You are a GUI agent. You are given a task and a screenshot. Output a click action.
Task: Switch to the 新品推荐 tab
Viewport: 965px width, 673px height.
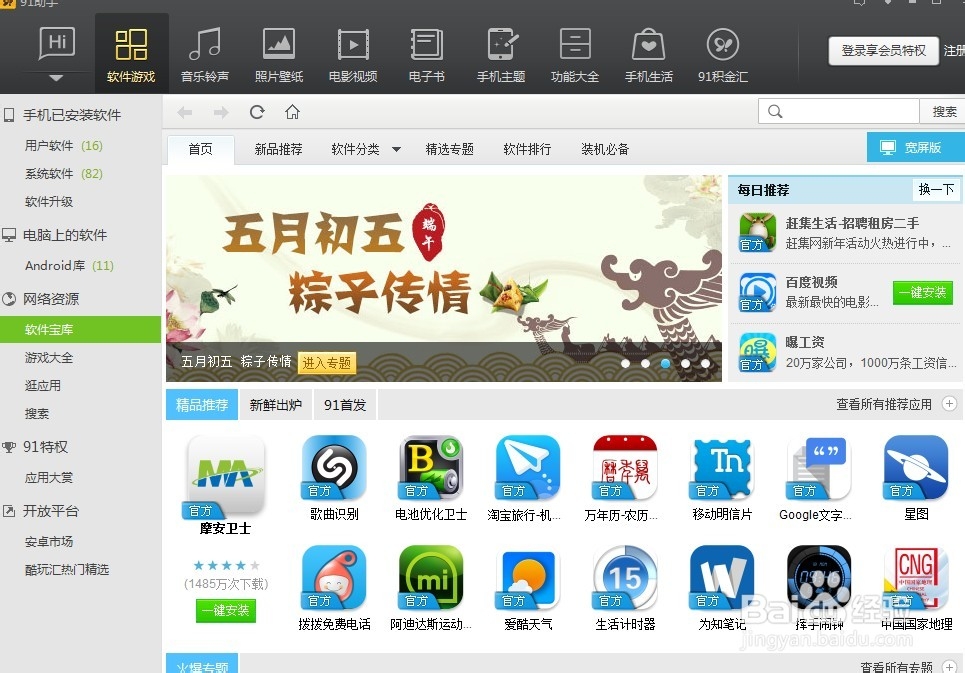279,149
